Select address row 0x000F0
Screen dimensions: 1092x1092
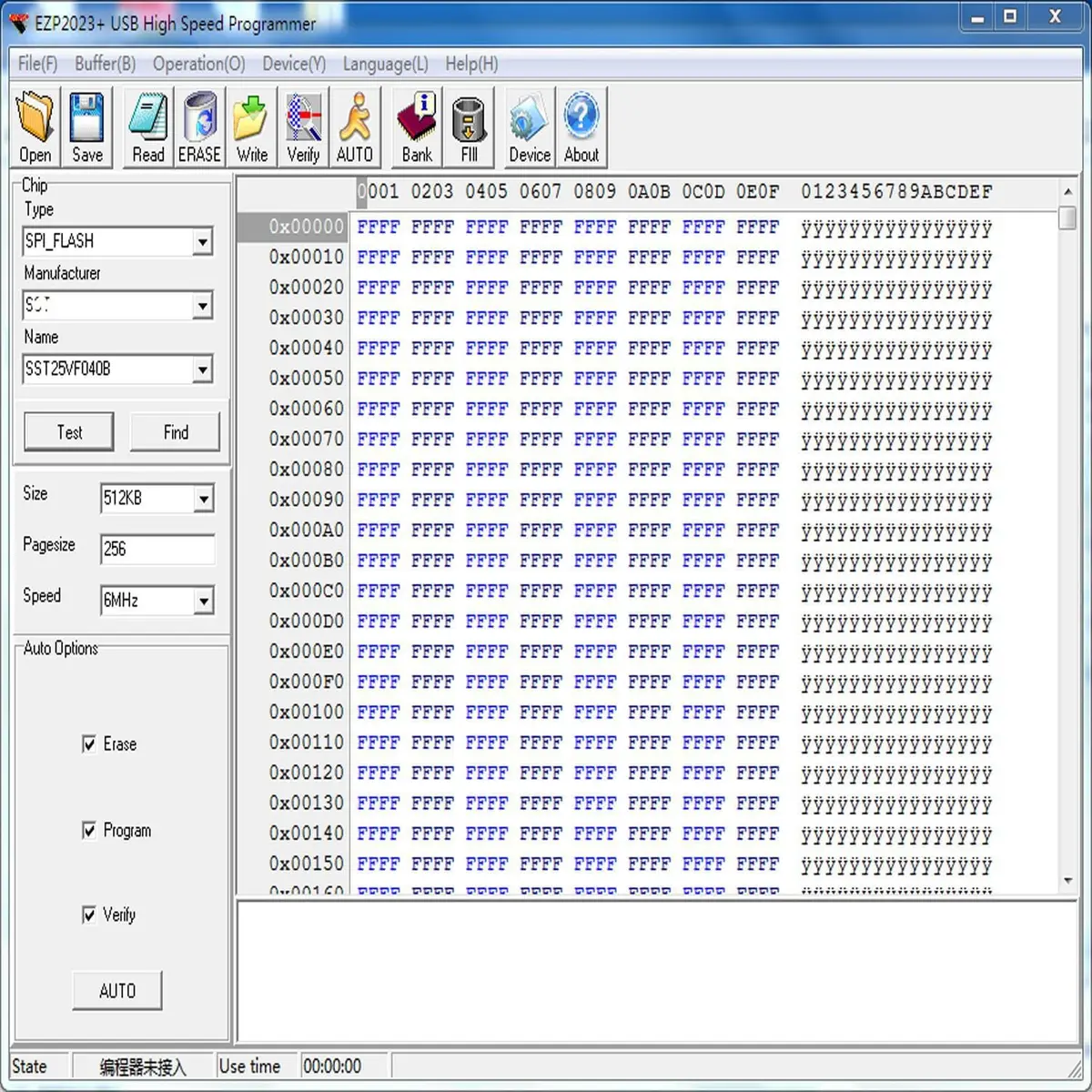pos(307,682)
